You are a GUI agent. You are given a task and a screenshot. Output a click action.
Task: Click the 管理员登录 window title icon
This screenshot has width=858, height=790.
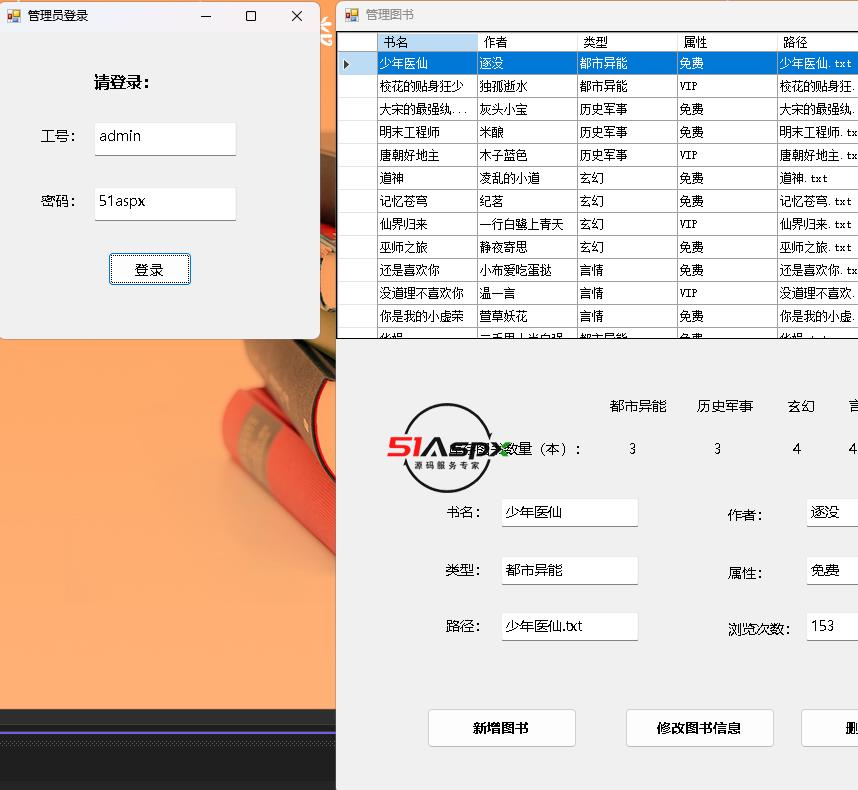(14, 16)
